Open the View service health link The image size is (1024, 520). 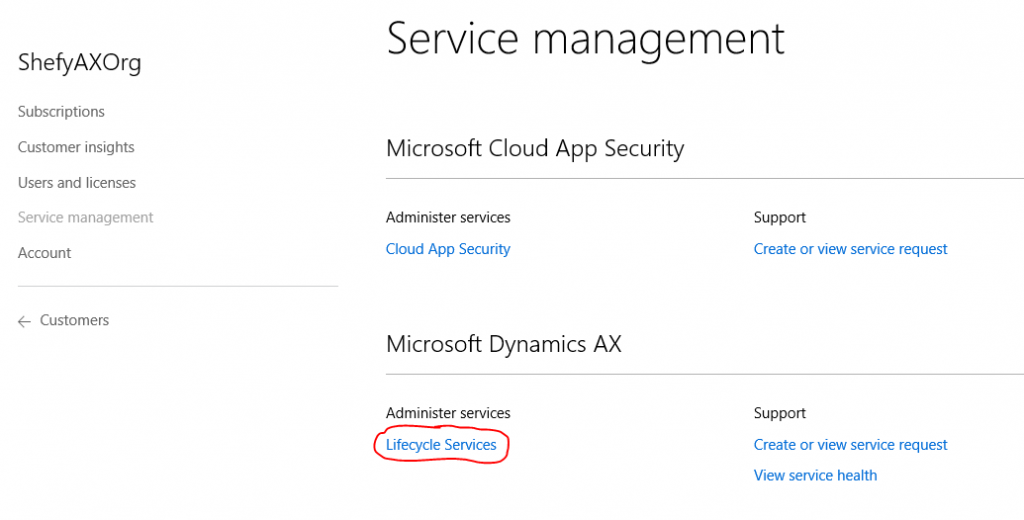coord(815,476)
